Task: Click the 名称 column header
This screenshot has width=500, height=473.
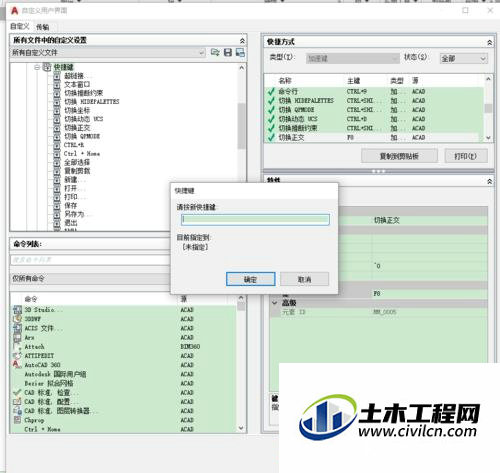Action: [x=285, y=81]
